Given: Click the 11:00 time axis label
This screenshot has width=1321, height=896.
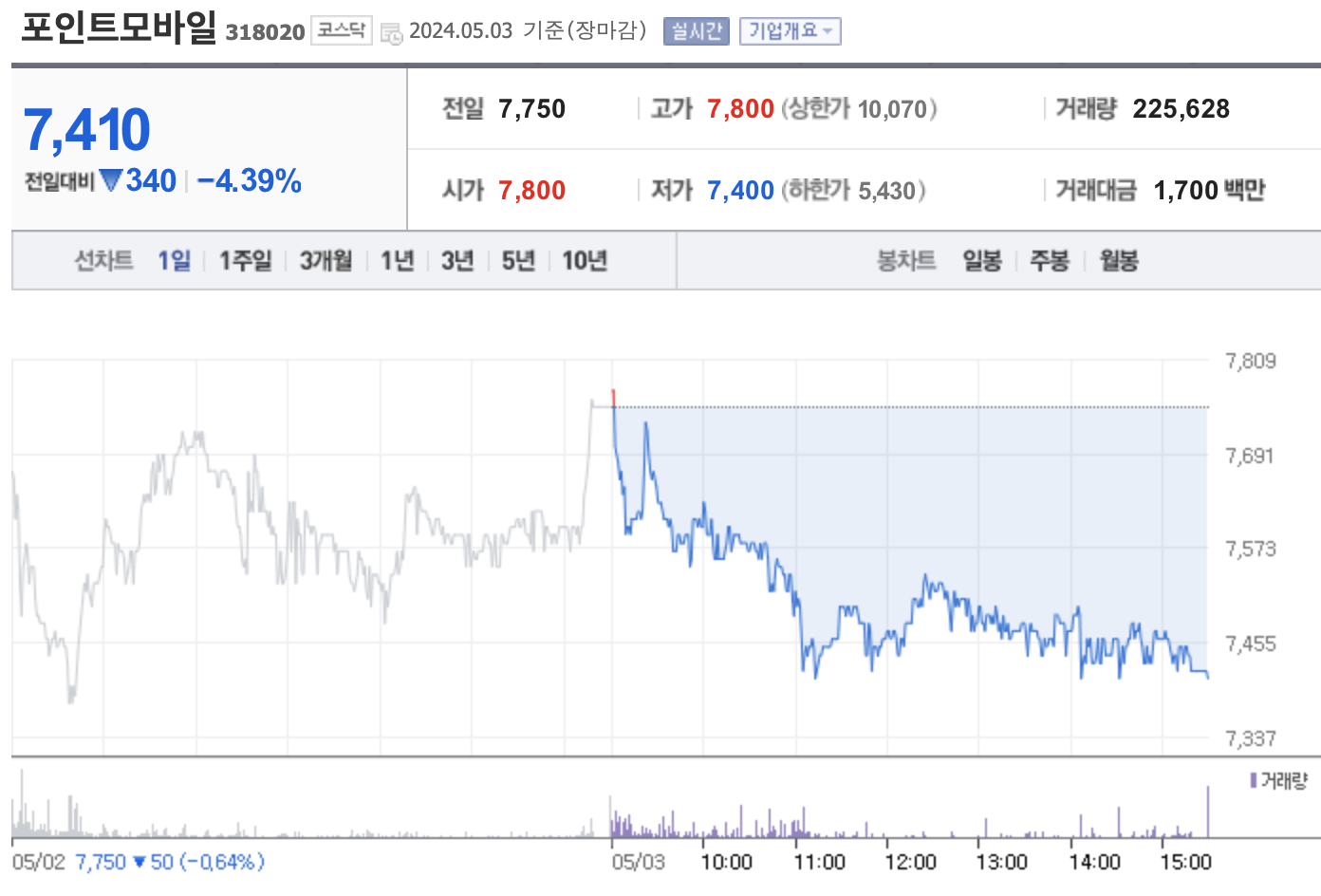Looking at the screenshot, I should (x=820, y=862).
